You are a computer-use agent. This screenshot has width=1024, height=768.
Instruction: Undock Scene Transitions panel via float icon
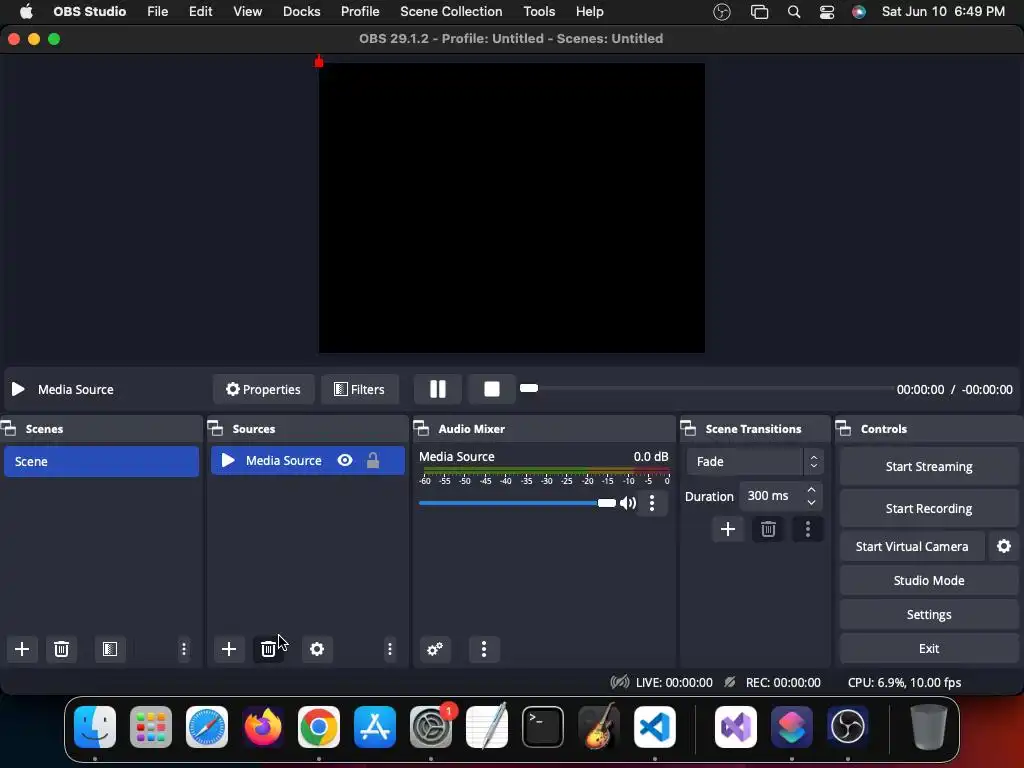(x=688, y=428)
